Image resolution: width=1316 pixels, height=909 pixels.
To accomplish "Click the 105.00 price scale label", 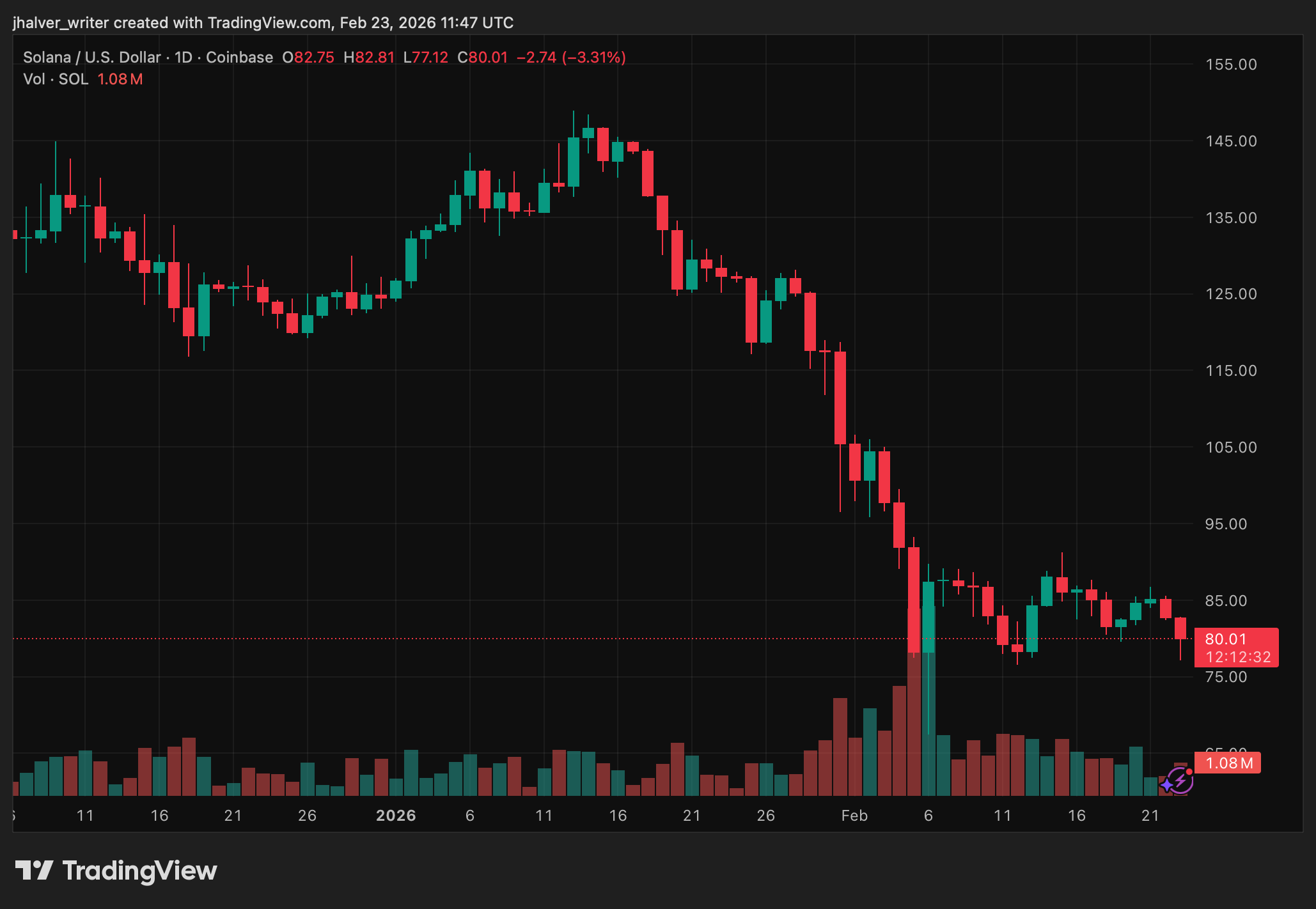I will pyautogui.click(x=1231, y=447).
